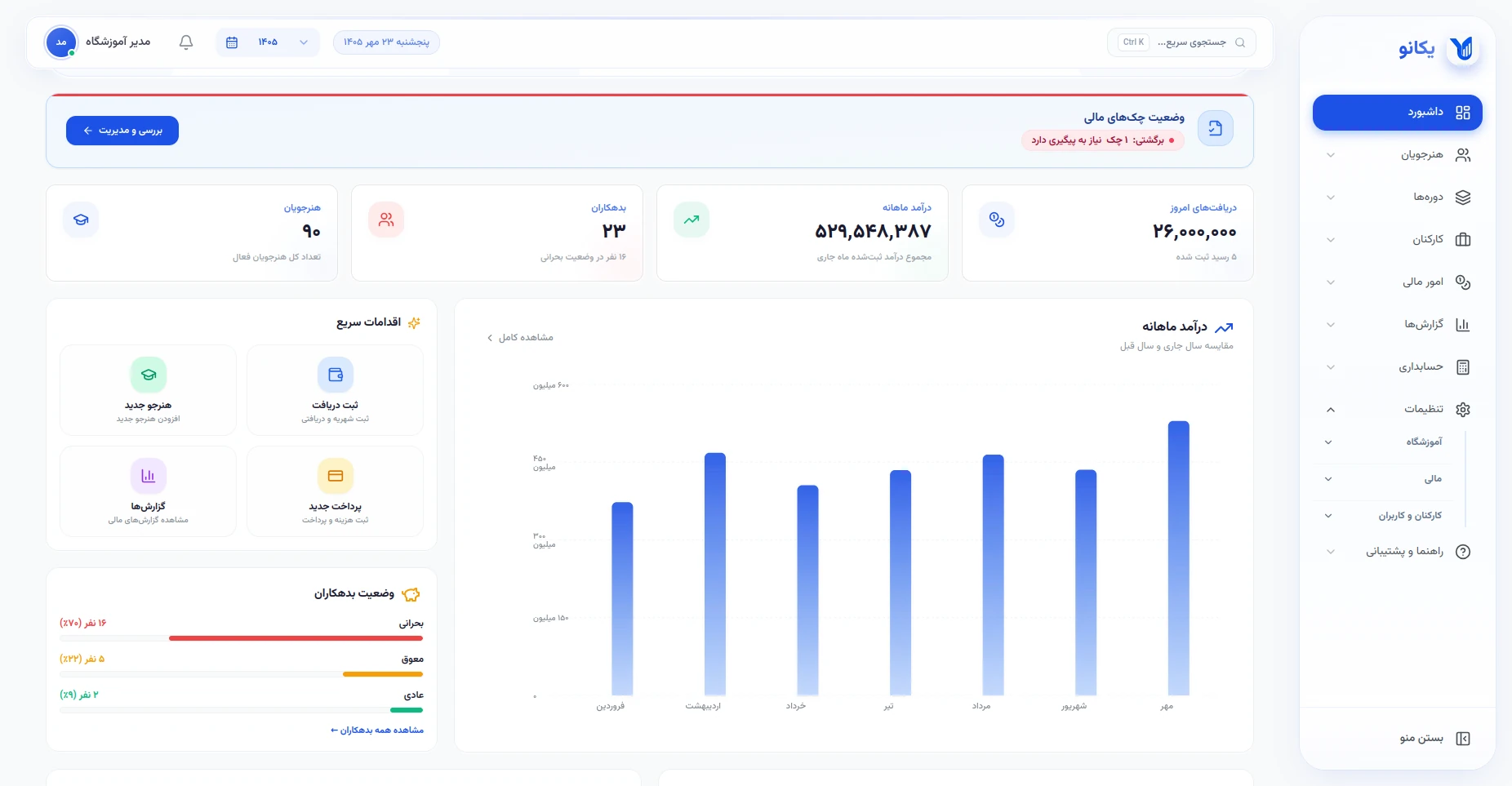Click the quick search input field
Screen dimensions: 1512x786
[x=1181, y=42]
